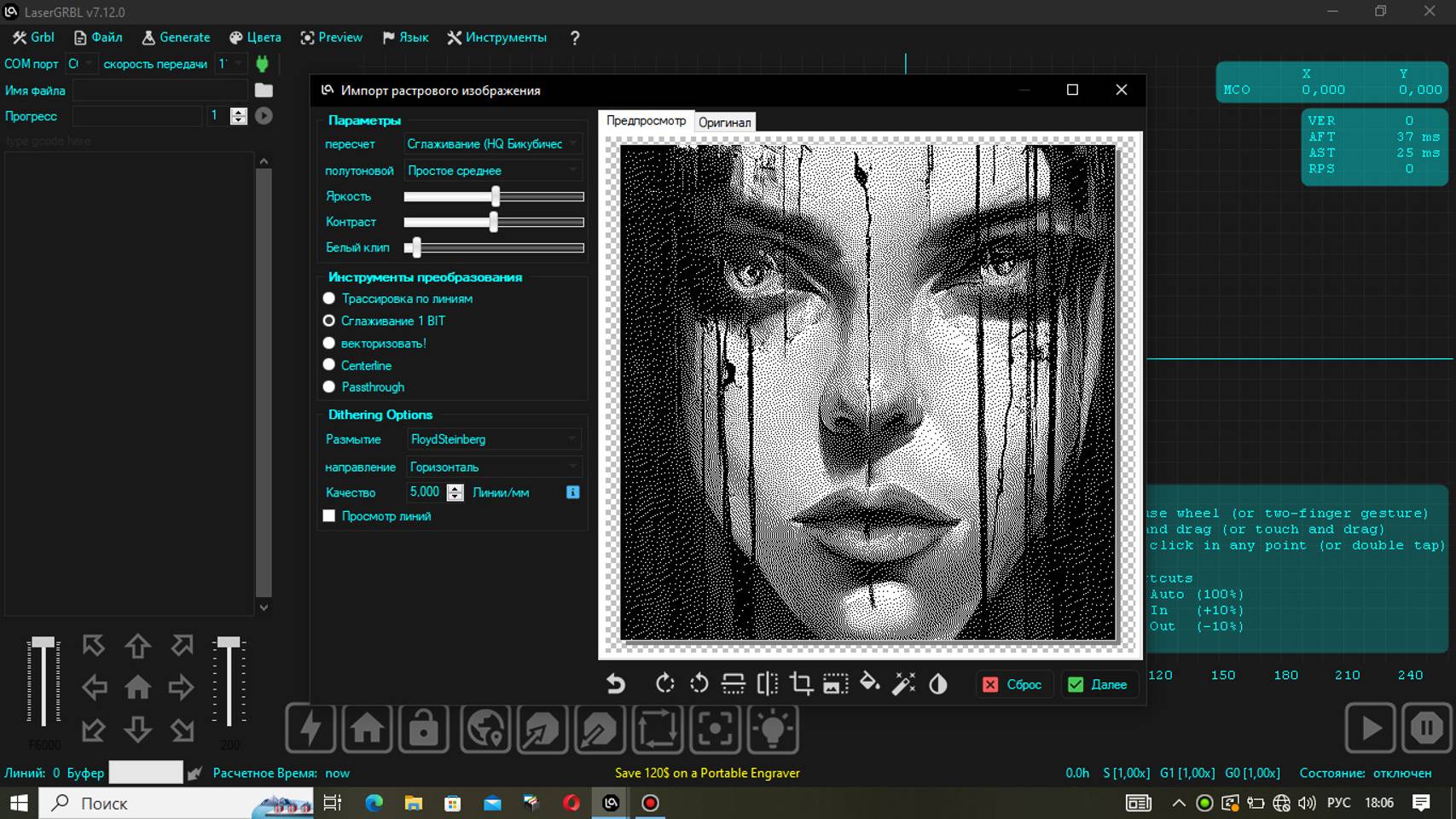Select the Трассировка по линиям option

(329, 299)
